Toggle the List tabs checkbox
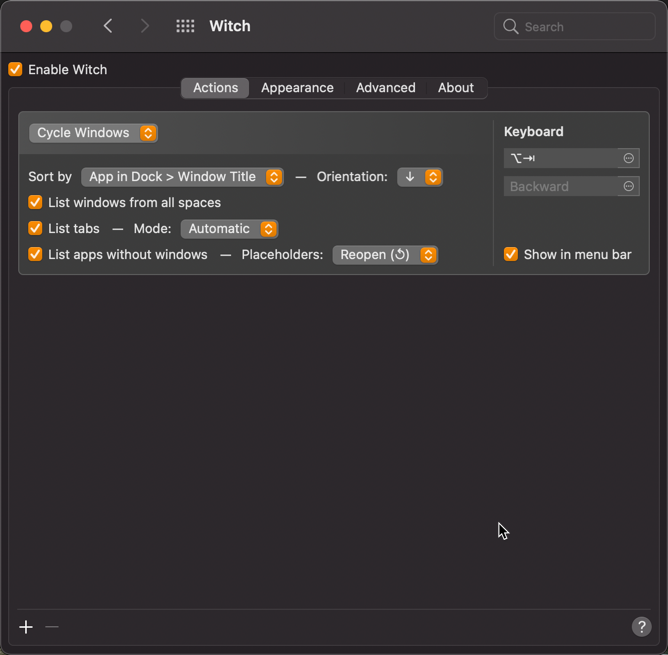The image size is (668, 655). point(35,228)
